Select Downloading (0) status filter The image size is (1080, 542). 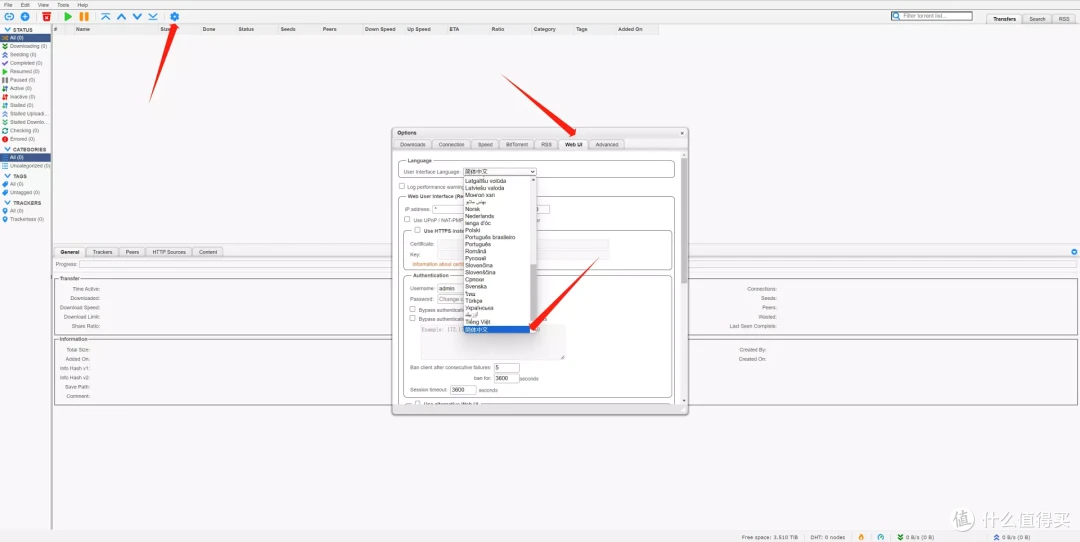tap(25, 46)
